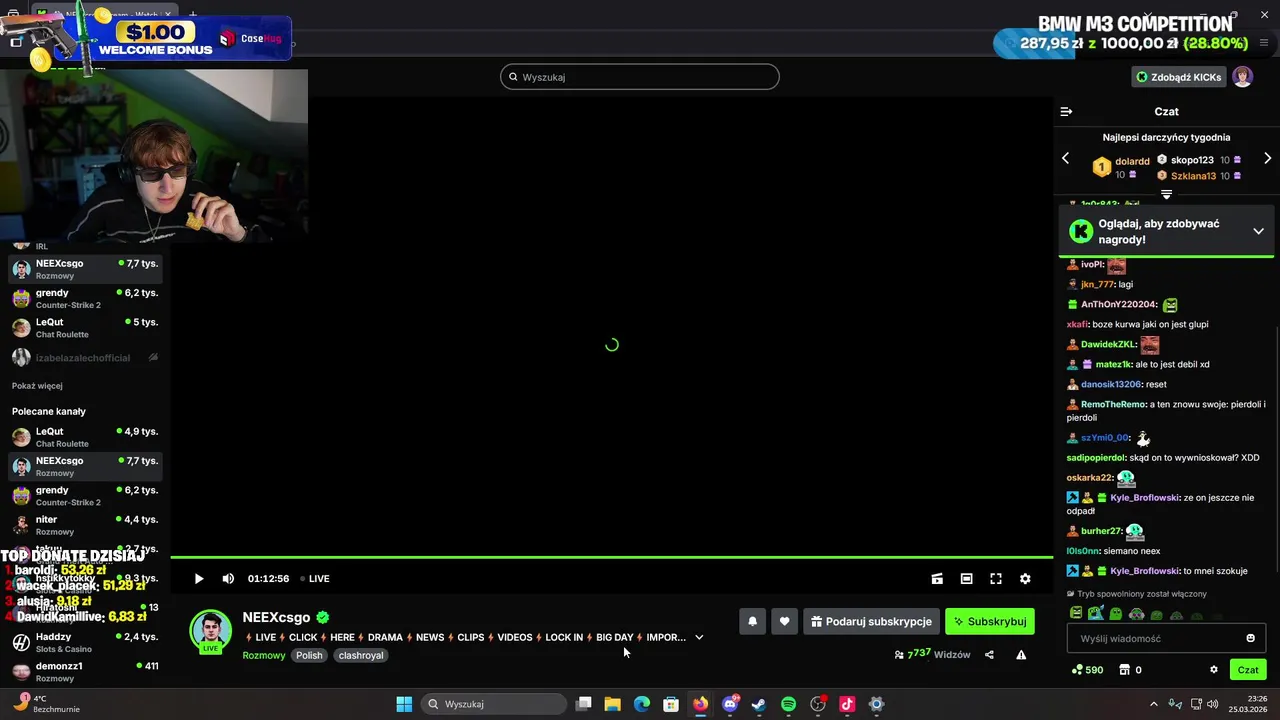This screenshot has height=720, width=1280.
Task: Share the stream via the share icon
Action: click(989, 655)
